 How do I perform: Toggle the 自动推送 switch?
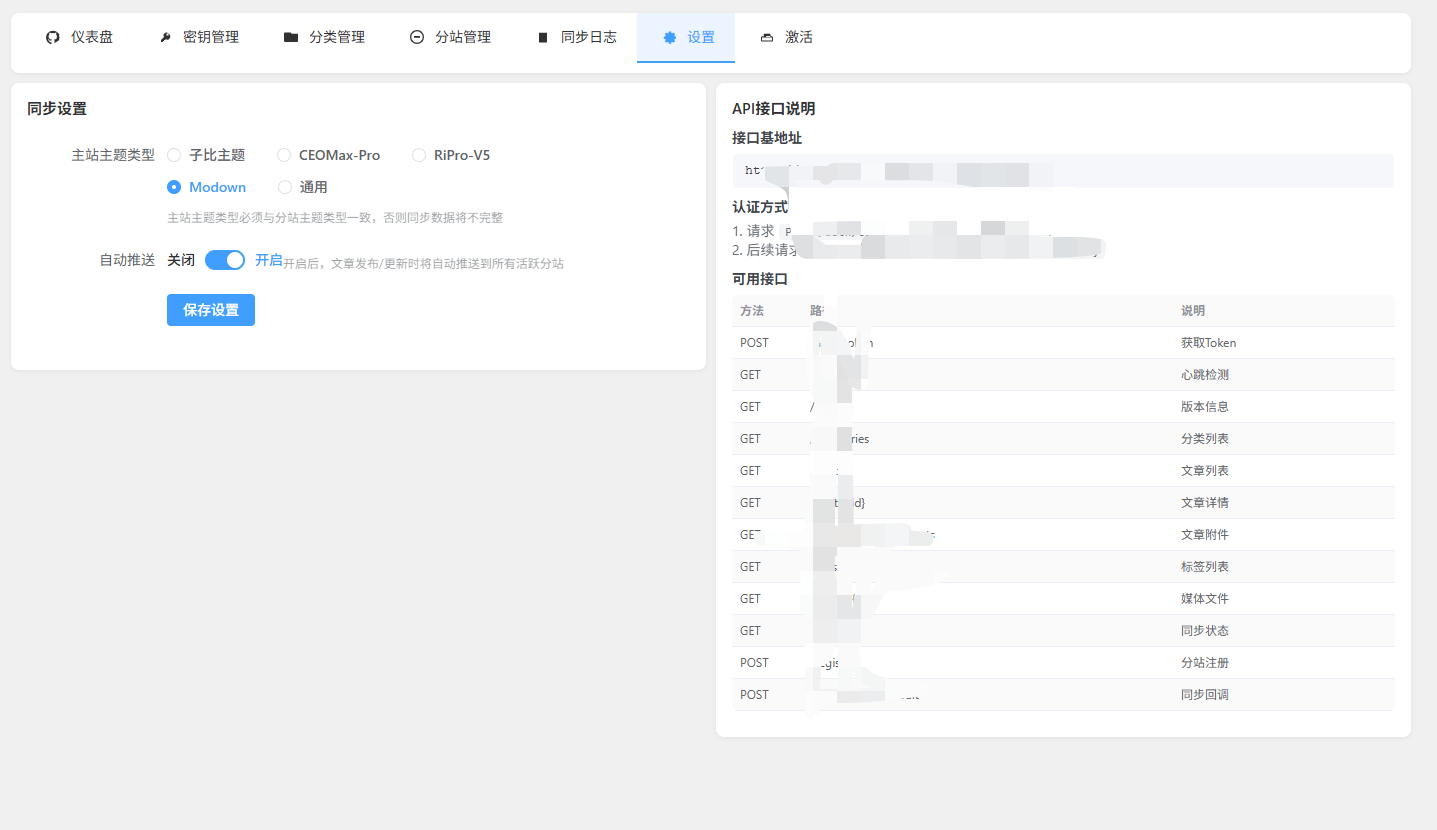click(225, 260)
